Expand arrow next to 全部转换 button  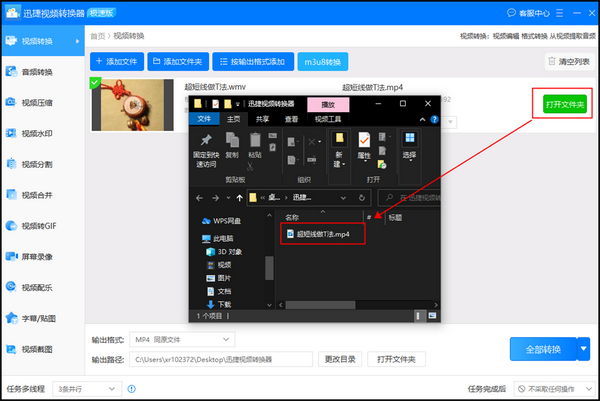583,349
